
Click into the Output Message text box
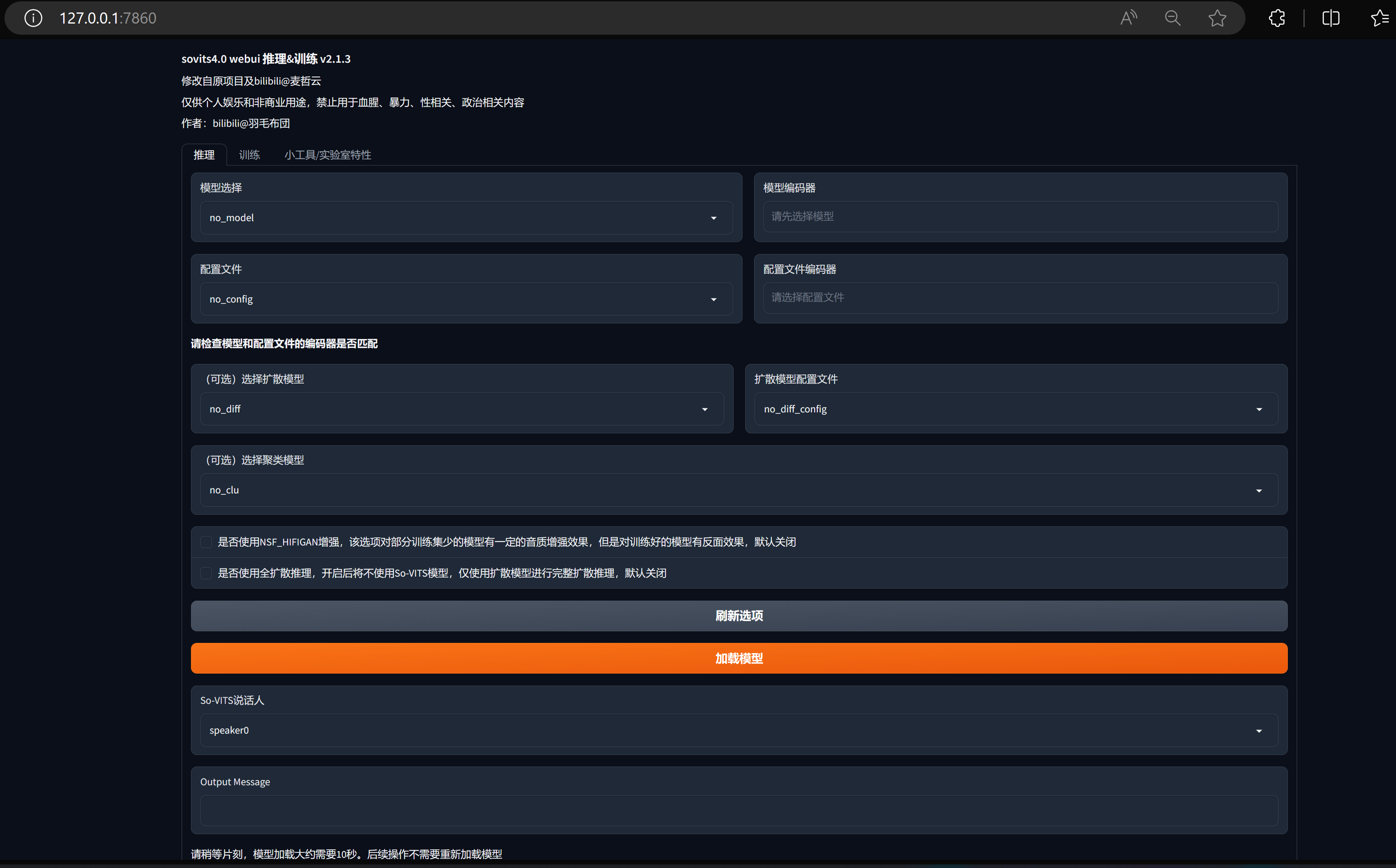point(739,810)
